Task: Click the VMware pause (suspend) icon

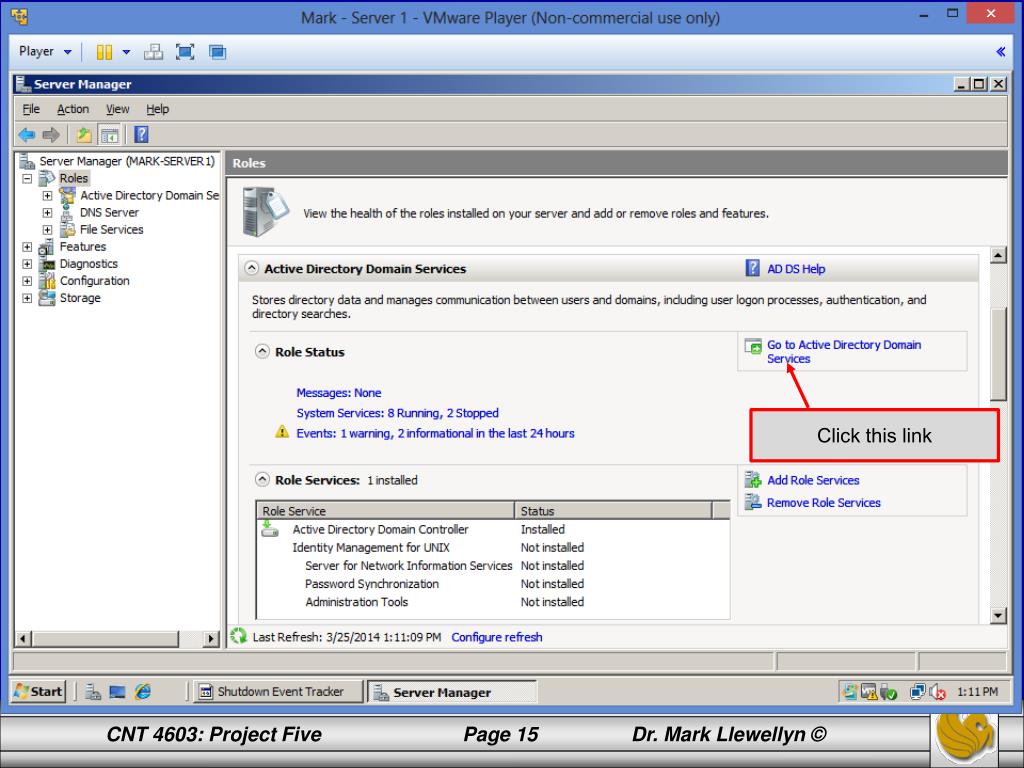Action: point(104,52)
